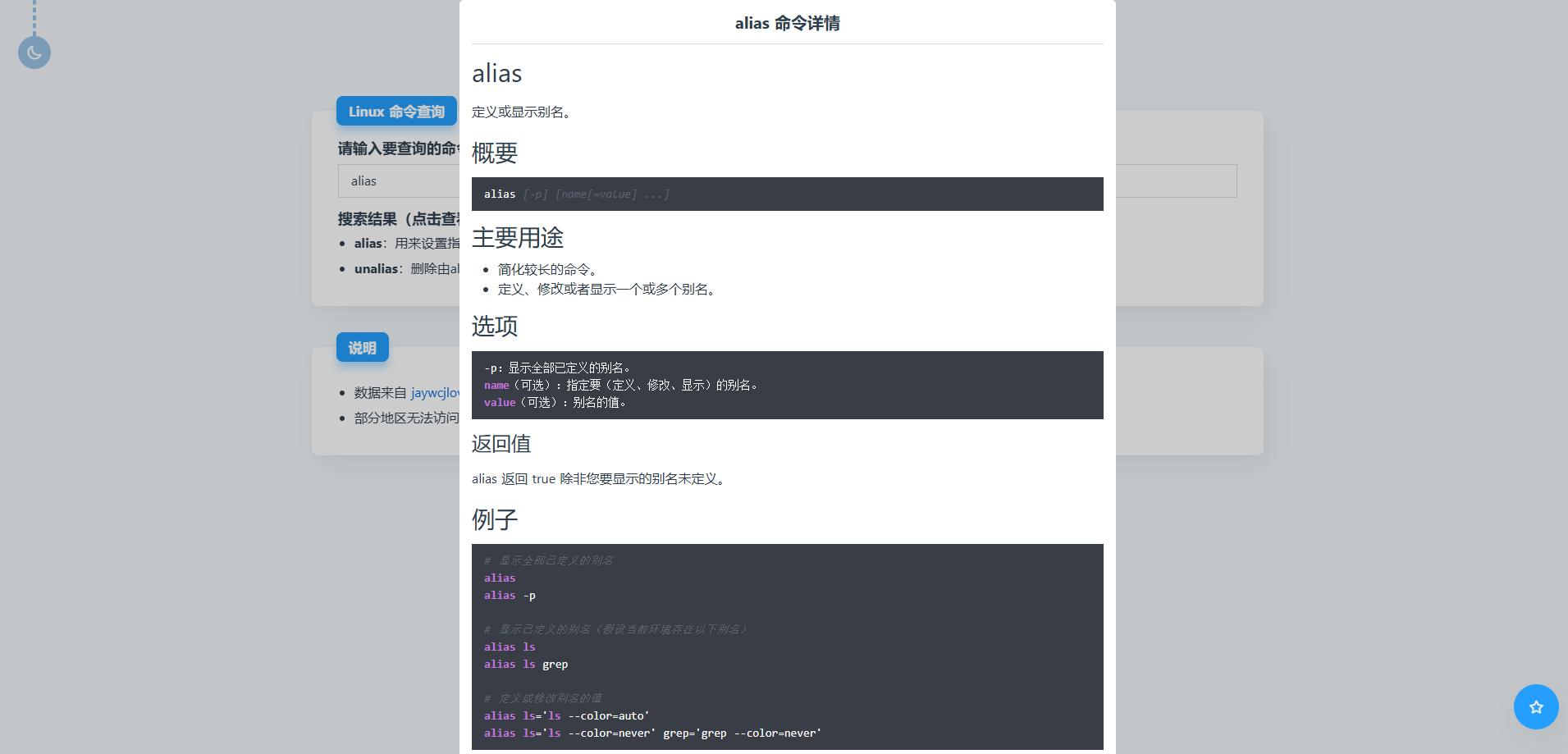The width and height of the screenshot is (1568, 754).
Task: Click the comment # 显示已定义的别名
Action: tap(616, 629)
